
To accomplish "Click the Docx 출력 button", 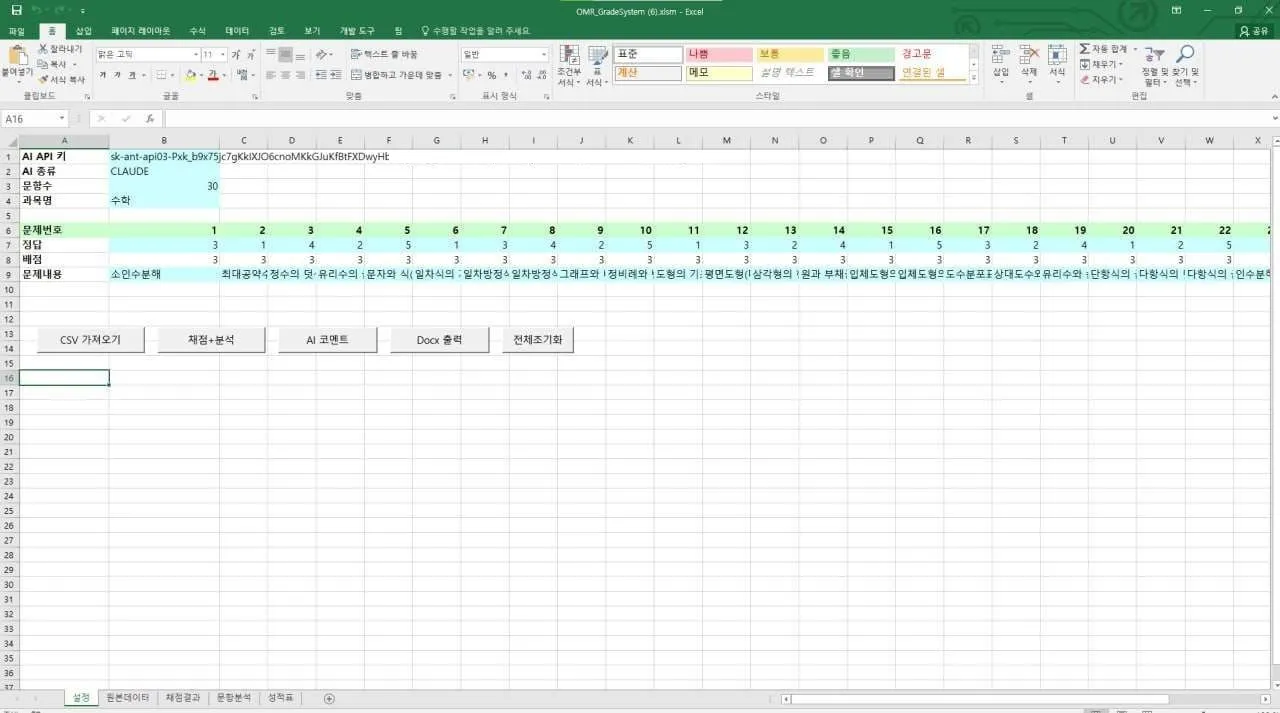I will coord(439,339).
